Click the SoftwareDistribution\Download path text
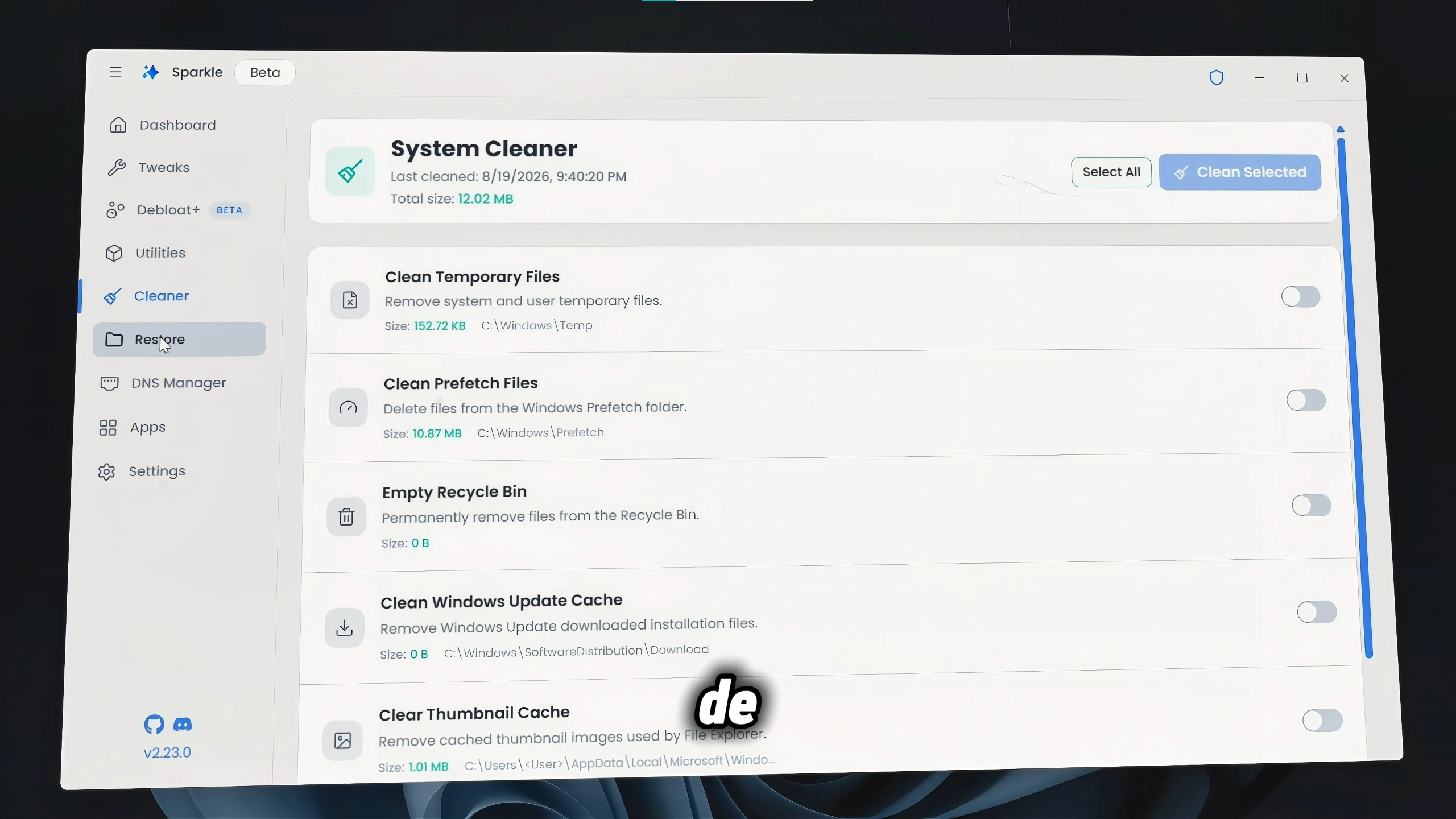The height and width of the screenshot is (819, 1456). click(576, 651)
